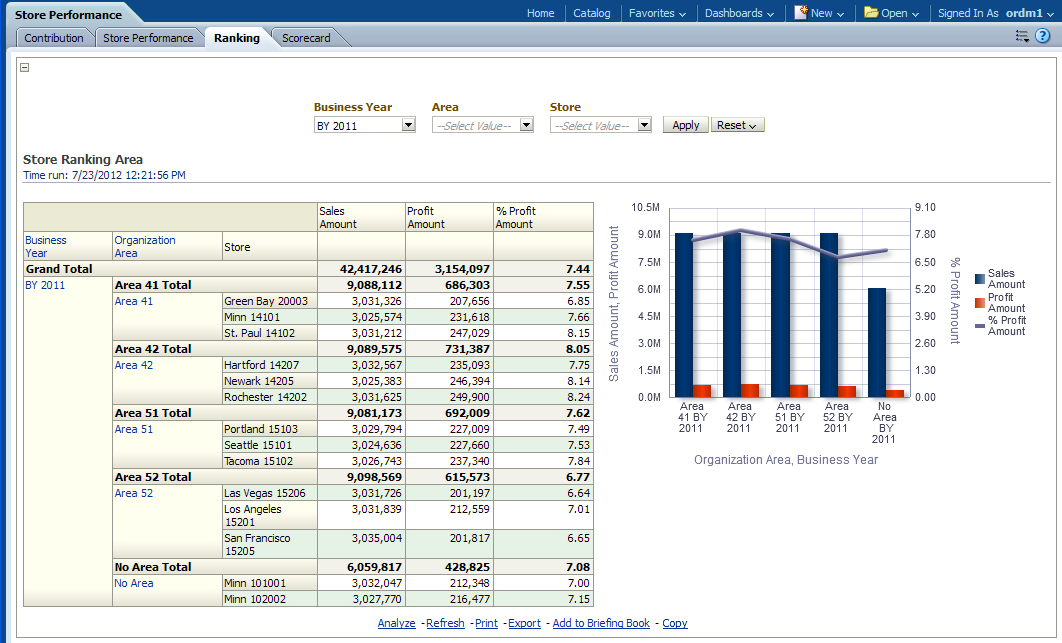
Task: Open the Business Year dropdown arrow
Action: (408, 125)
